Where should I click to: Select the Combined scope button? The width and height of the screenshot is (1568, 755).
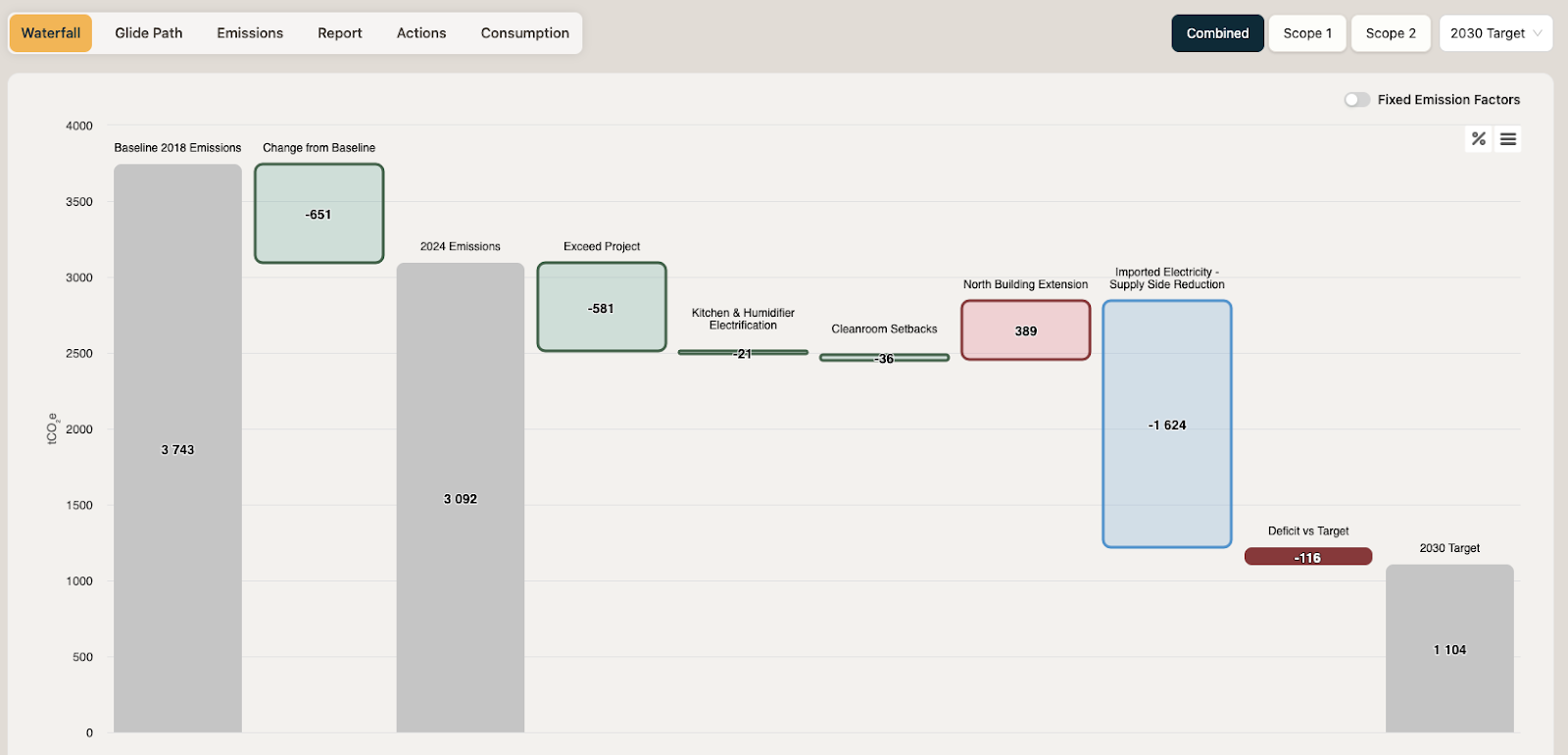coord(1217,33)
